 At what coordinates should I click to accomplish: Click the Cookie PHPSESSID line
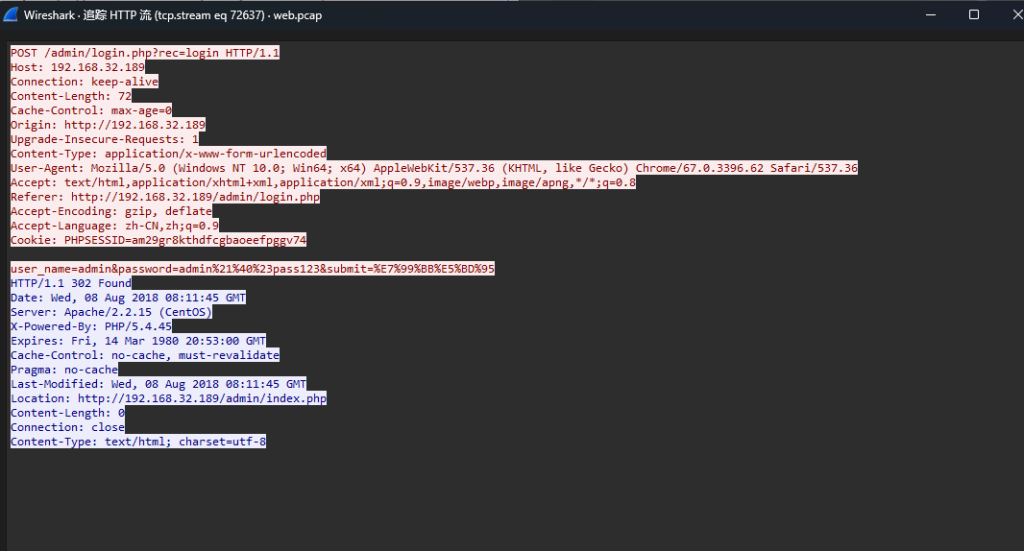[158, 240]
